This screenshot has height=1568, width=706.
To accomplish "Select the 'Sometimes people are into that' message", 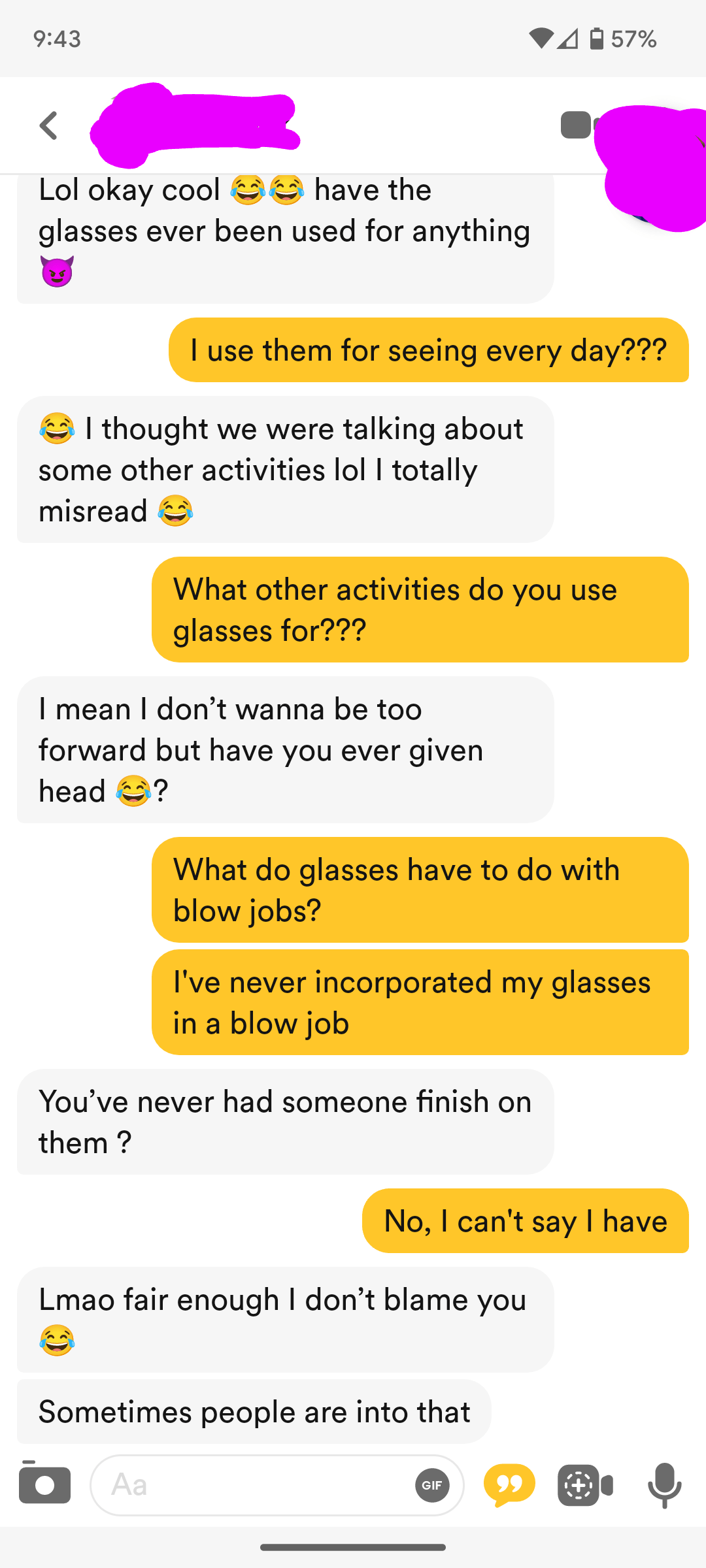I will coord(254,1411).
